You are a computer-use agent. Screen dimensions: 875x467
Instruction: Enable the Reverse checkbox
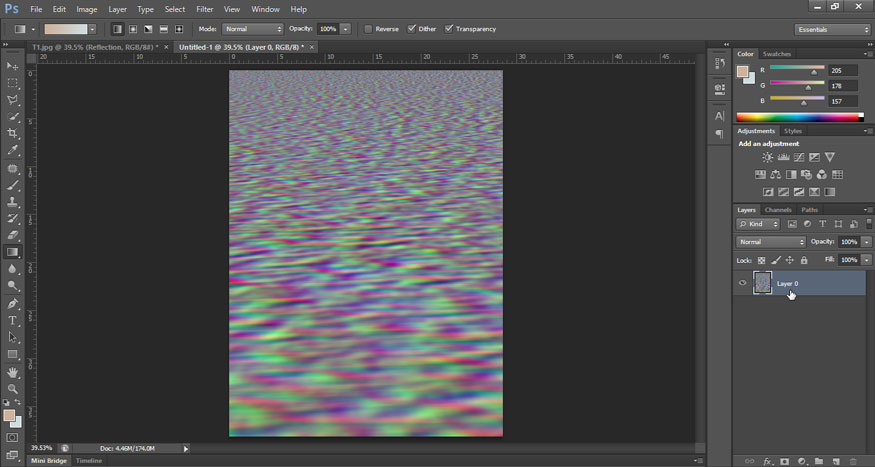point(368,29)
